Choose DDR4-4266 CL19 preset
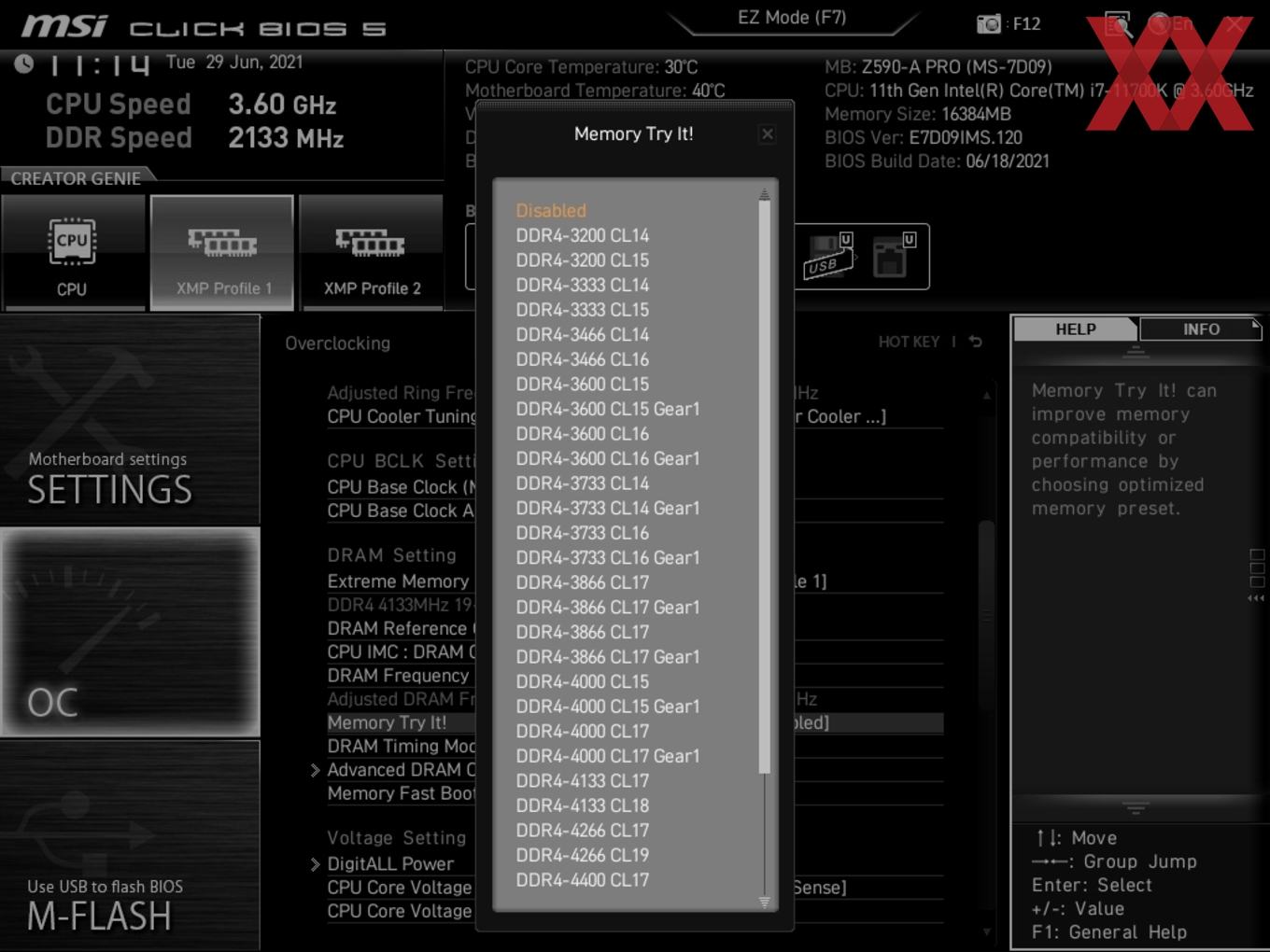The width and height of the screenshot is (1270, 952). pyautogui.click(x=583, y=854)
